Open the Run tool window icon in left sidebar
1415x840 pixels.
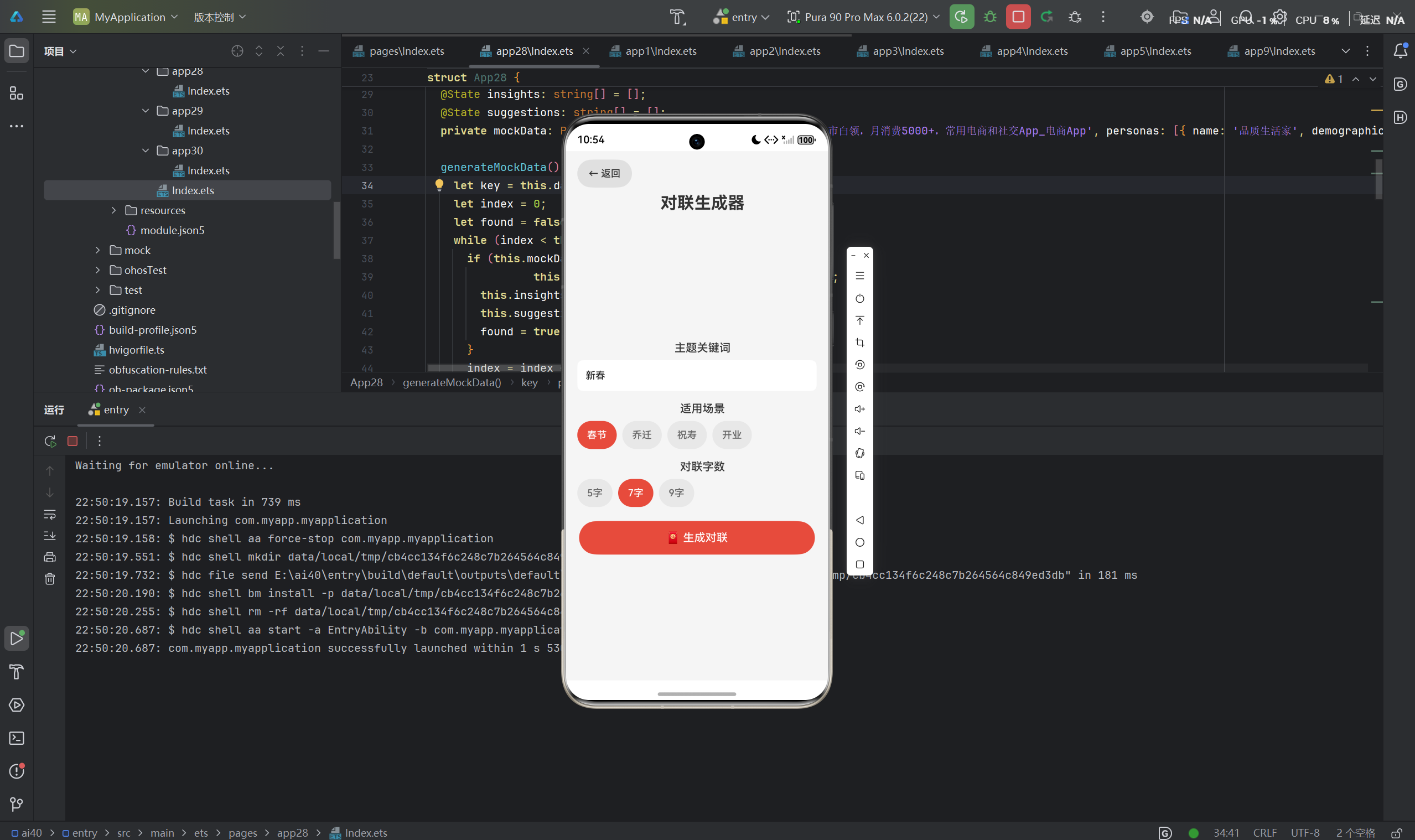[x=17, y=639]
